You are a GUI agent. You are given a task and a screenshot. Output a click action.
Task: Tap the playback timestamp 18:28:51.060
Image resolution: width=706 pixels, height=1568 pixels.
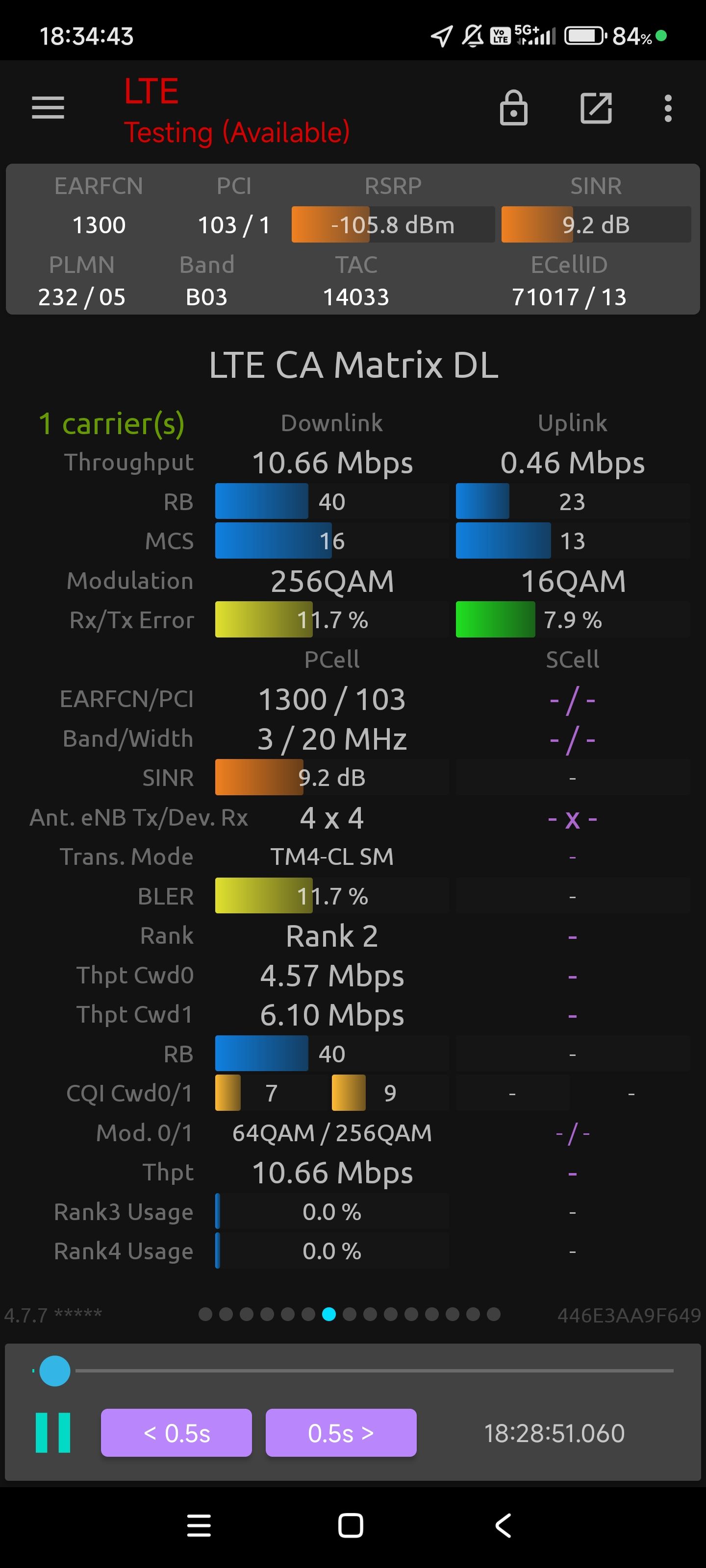coord(555,1433)
